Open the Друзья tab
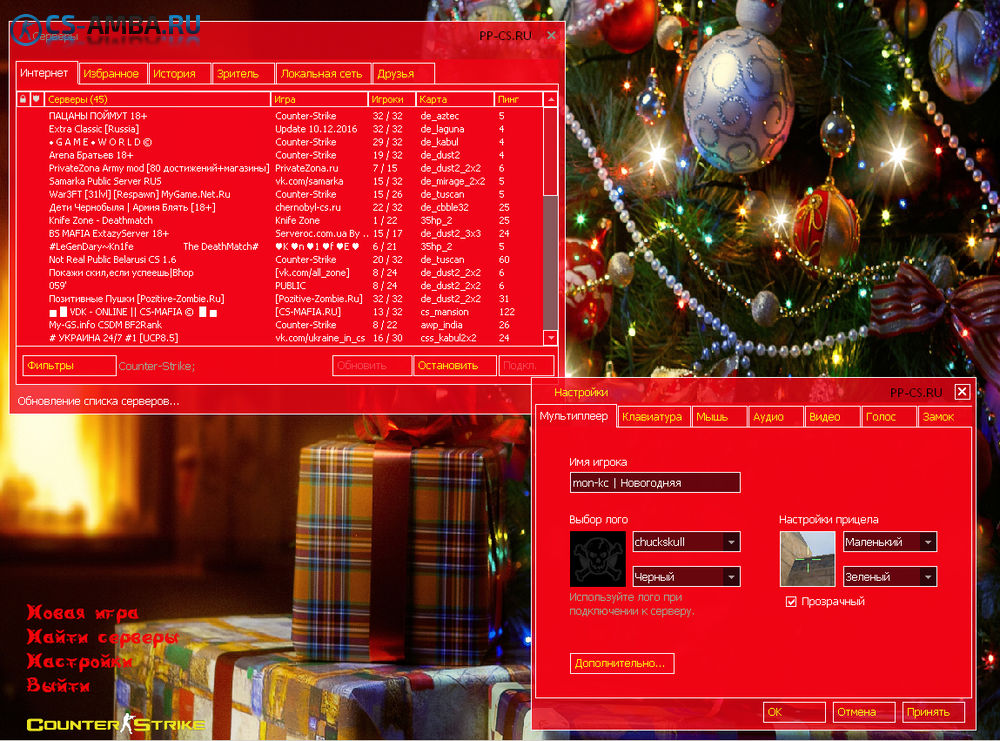The height and width of the screenshot is (741, 1000). click(x=404, y=73)
